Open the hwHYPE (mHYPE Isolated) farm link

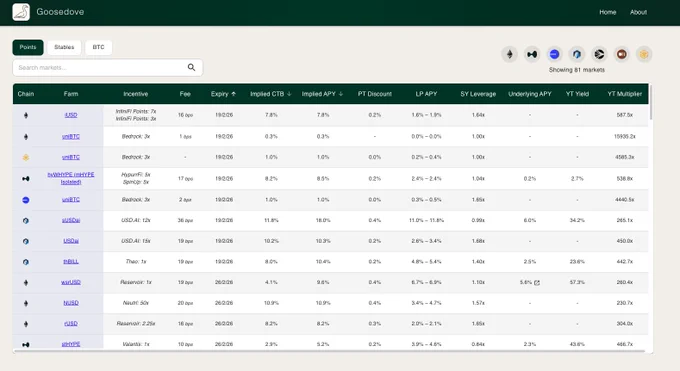tap(71, 178)
